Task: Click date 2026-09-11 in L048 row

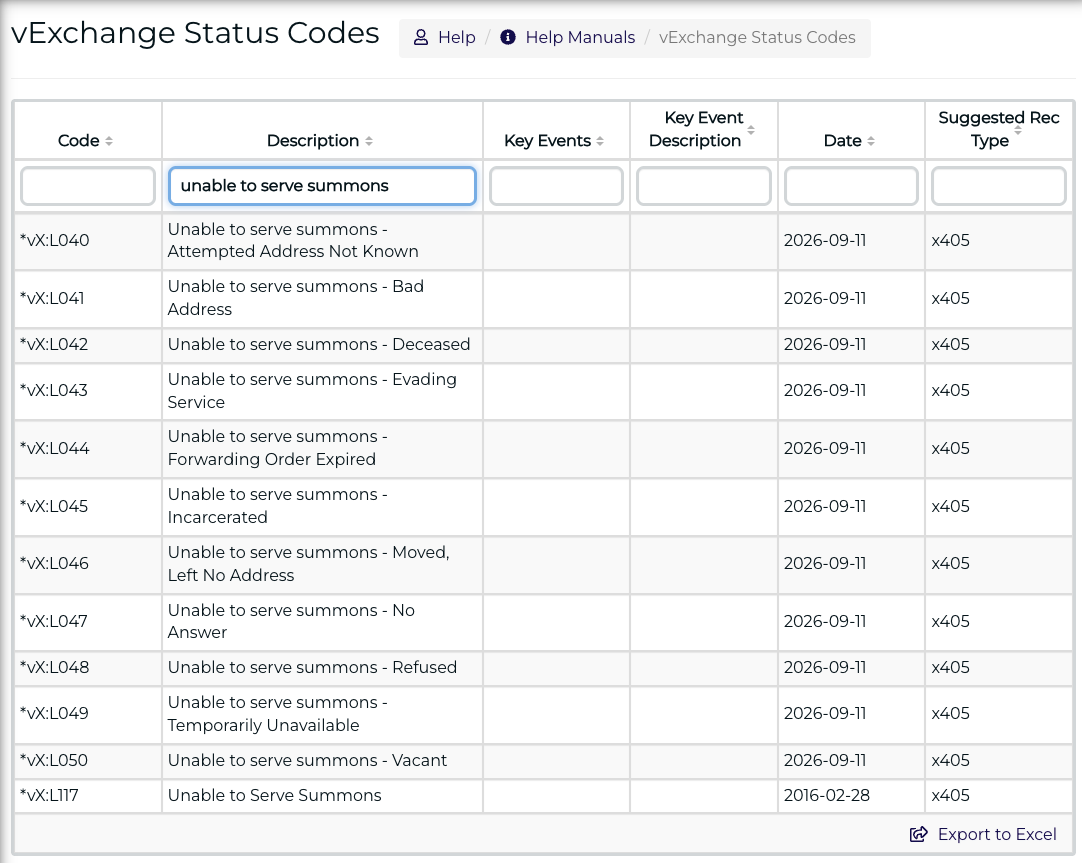Action: [825, 668]
